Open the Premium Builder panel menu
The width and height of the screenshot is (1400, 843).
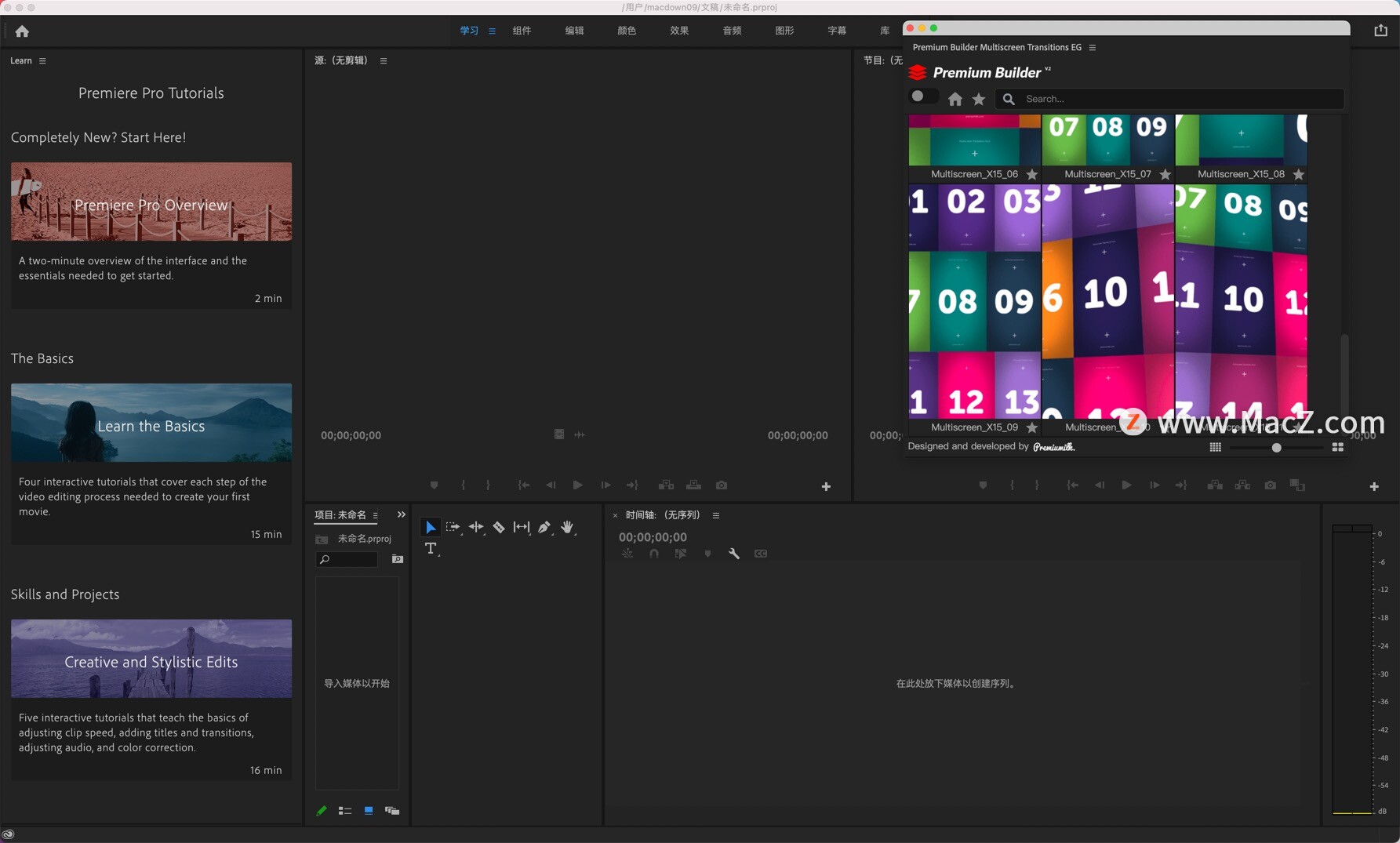(x=1093, y=47)
